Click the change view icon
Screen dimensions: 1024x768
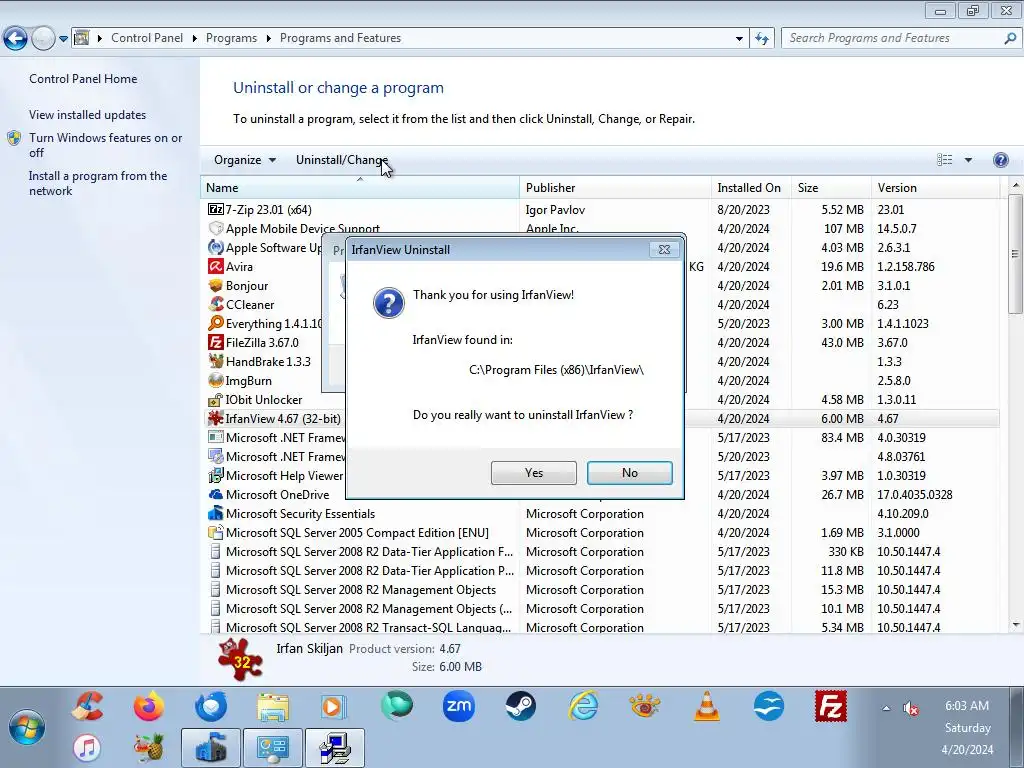[944, 160]
